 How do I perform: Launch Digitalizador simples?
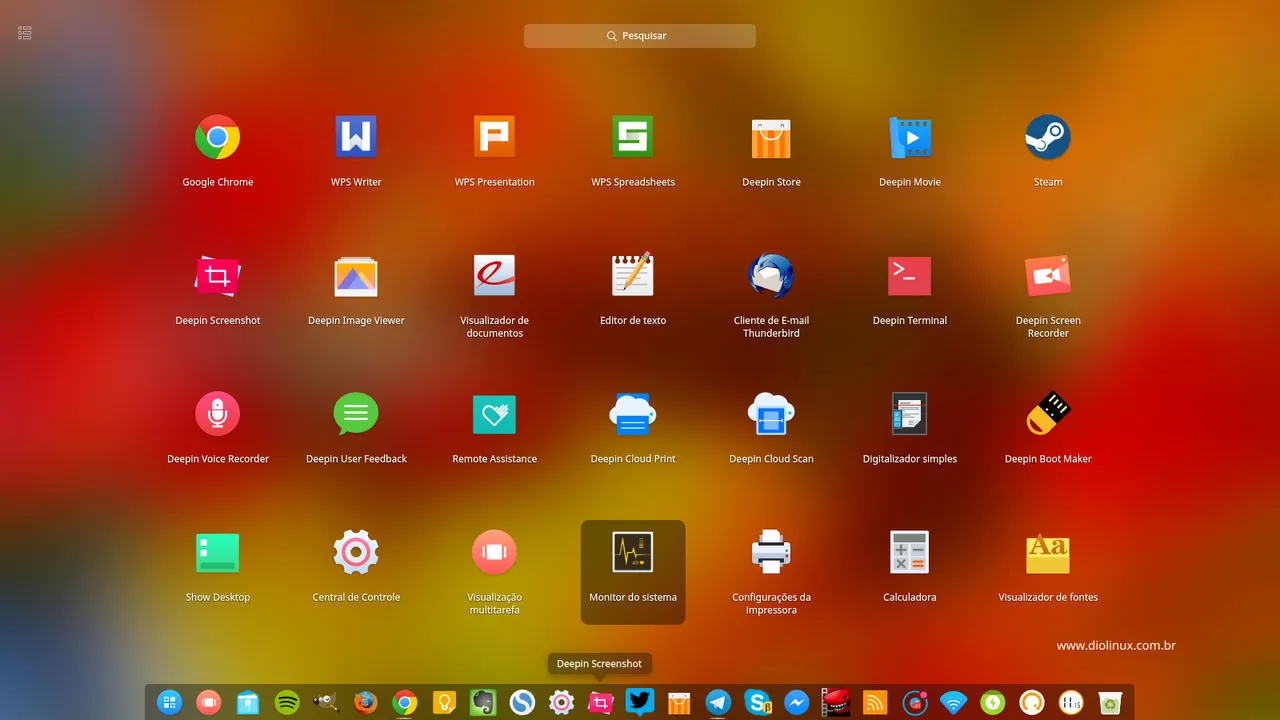pyautogui.click(x=910, y=414)
